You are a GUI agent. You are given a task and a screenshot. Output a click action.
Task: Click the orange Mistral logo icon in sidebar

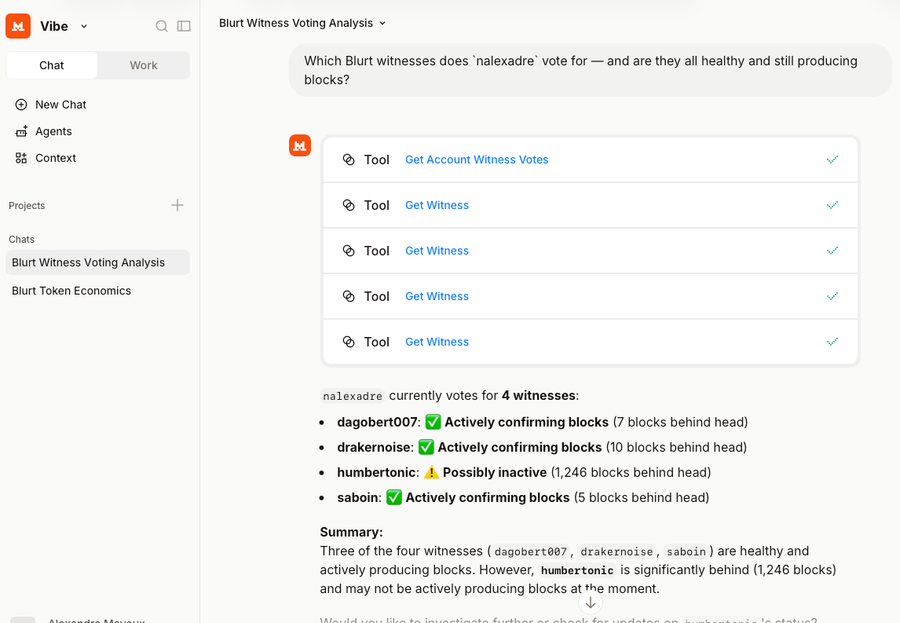point(18,26)
